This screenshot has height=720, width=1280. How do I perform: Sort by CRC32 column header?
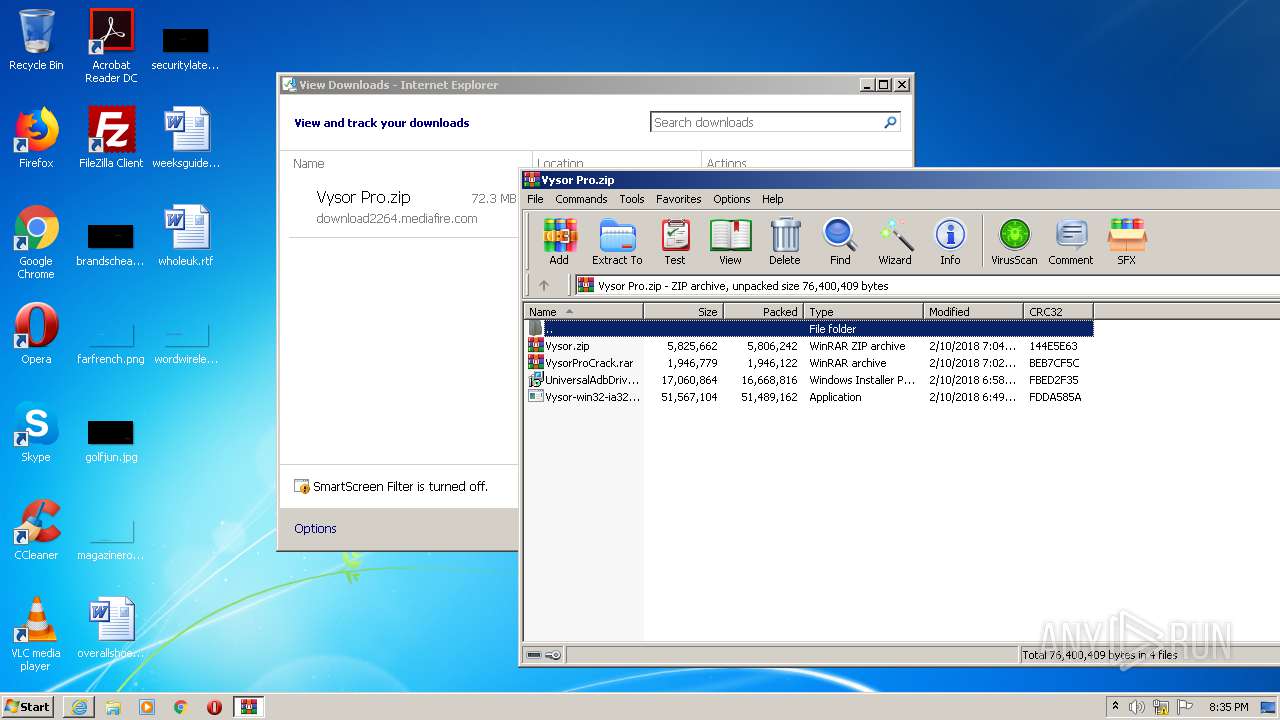point(1058,312)
